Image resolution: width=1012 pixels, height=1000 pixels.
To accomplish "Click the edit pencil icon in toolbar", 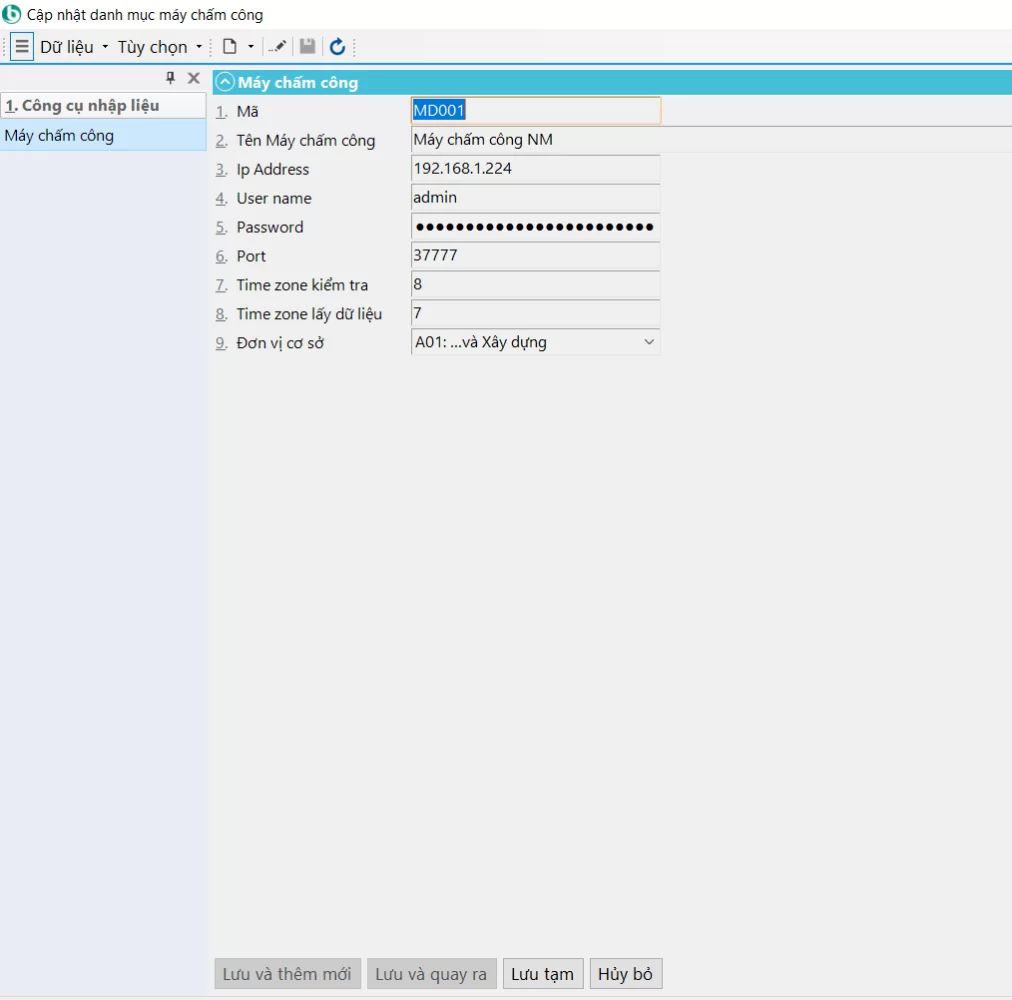I will (x=277, y=47).
